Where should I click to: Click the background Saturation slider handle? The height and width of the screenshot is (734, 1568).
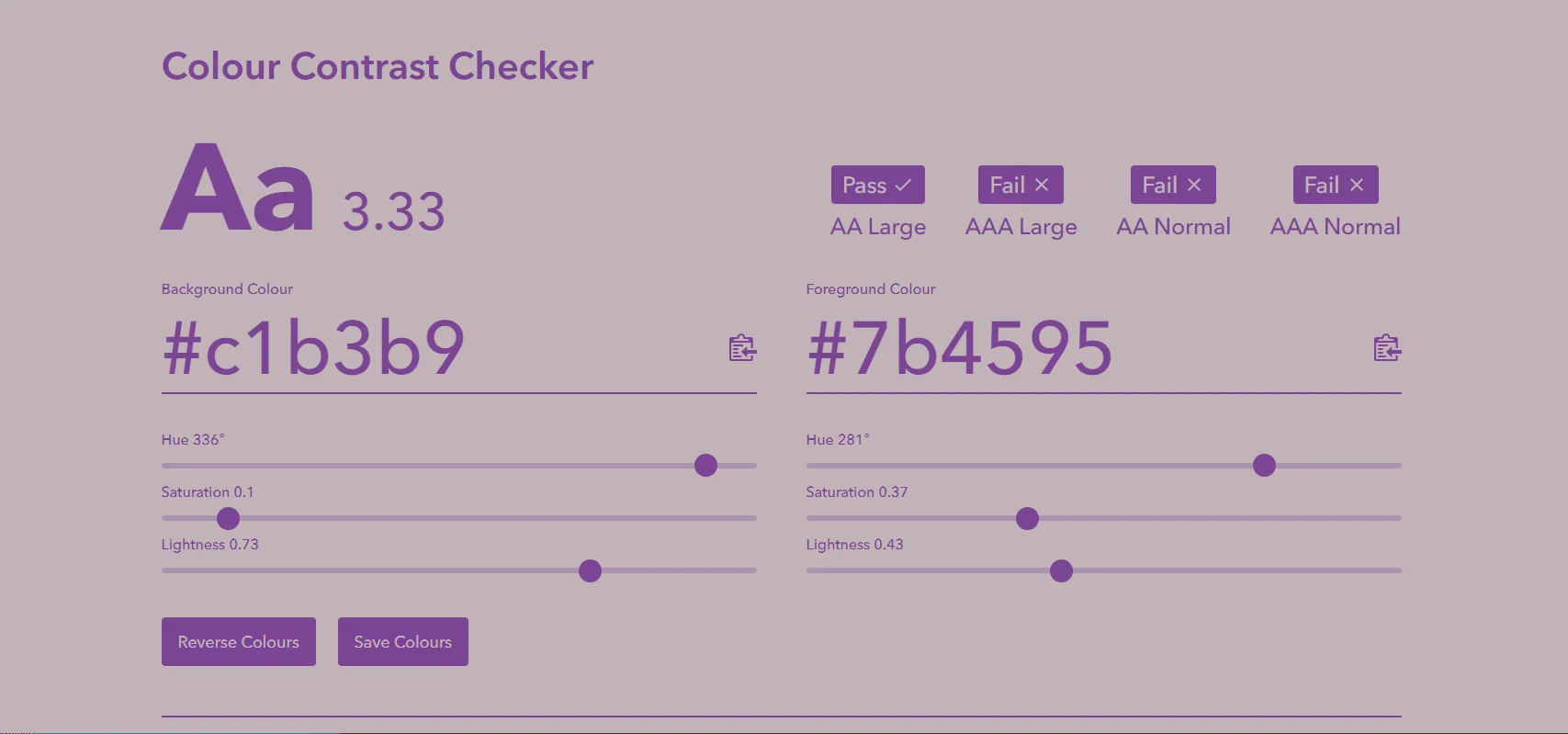[228, 518]
